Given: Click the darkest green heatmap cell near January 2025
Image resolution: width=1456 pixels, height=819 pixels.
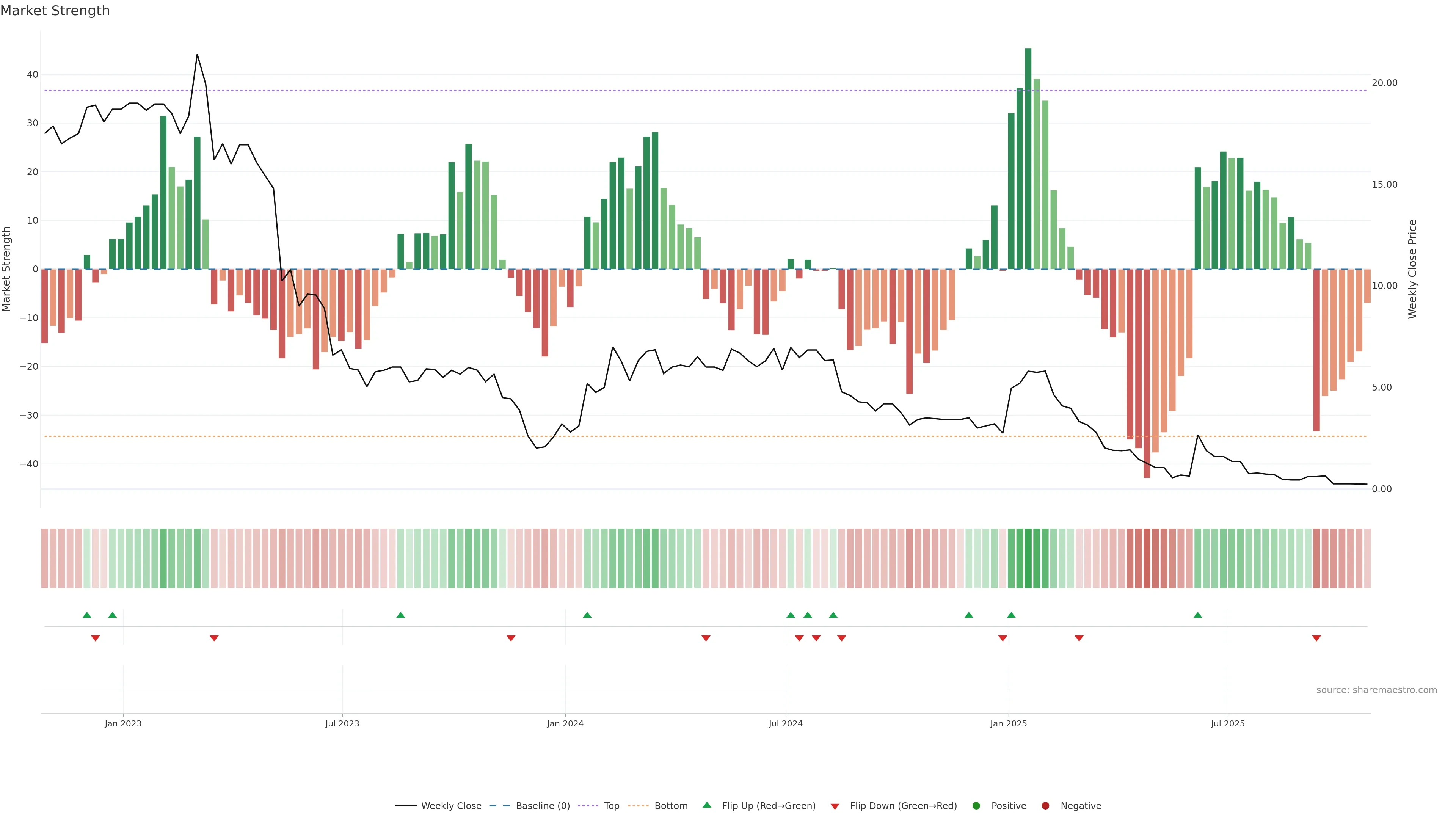Looking at the screenshot, I should (x=1028, y=558).
